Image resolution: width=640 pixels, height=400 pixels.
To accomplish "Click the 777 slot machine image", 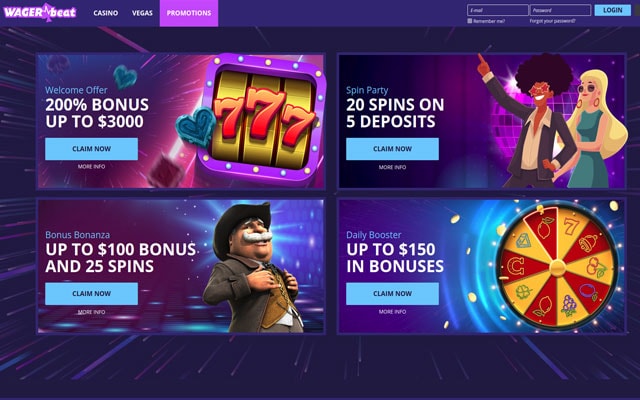I will point(263,117).
